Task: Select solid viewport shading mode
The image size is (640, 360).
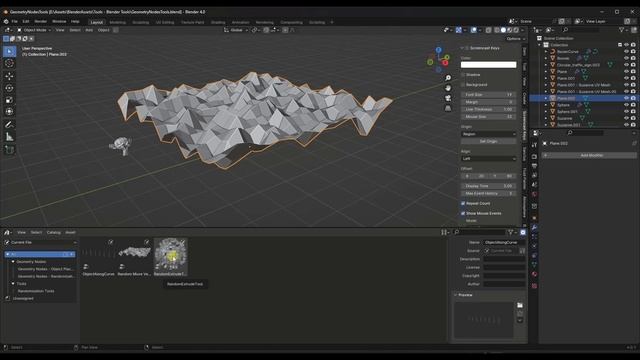Action: click(x=503, y=30)
